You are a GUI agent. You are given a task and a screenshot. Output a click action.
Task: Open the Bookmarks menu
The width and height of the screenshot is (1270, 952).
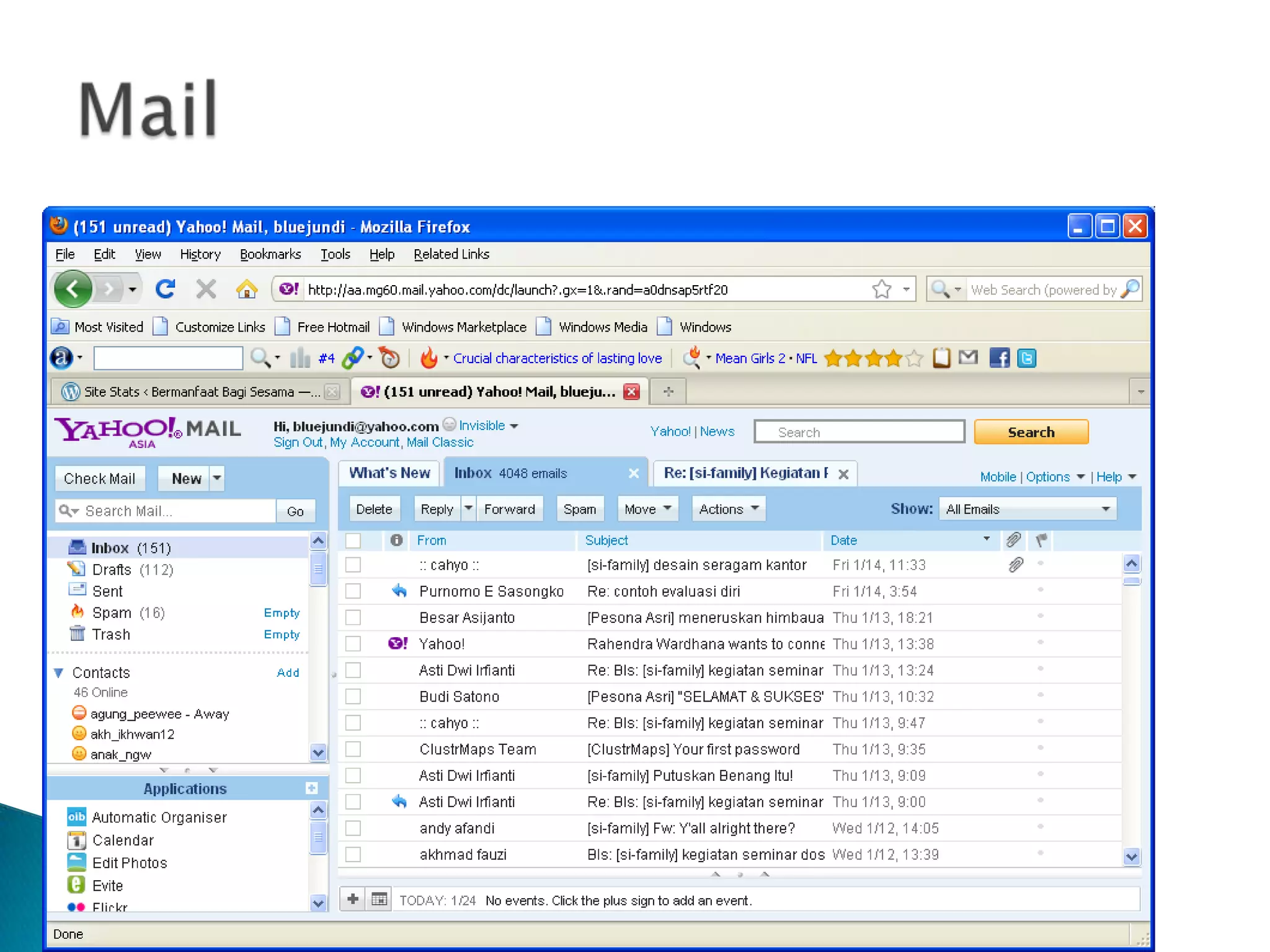(x=270, y=254)
